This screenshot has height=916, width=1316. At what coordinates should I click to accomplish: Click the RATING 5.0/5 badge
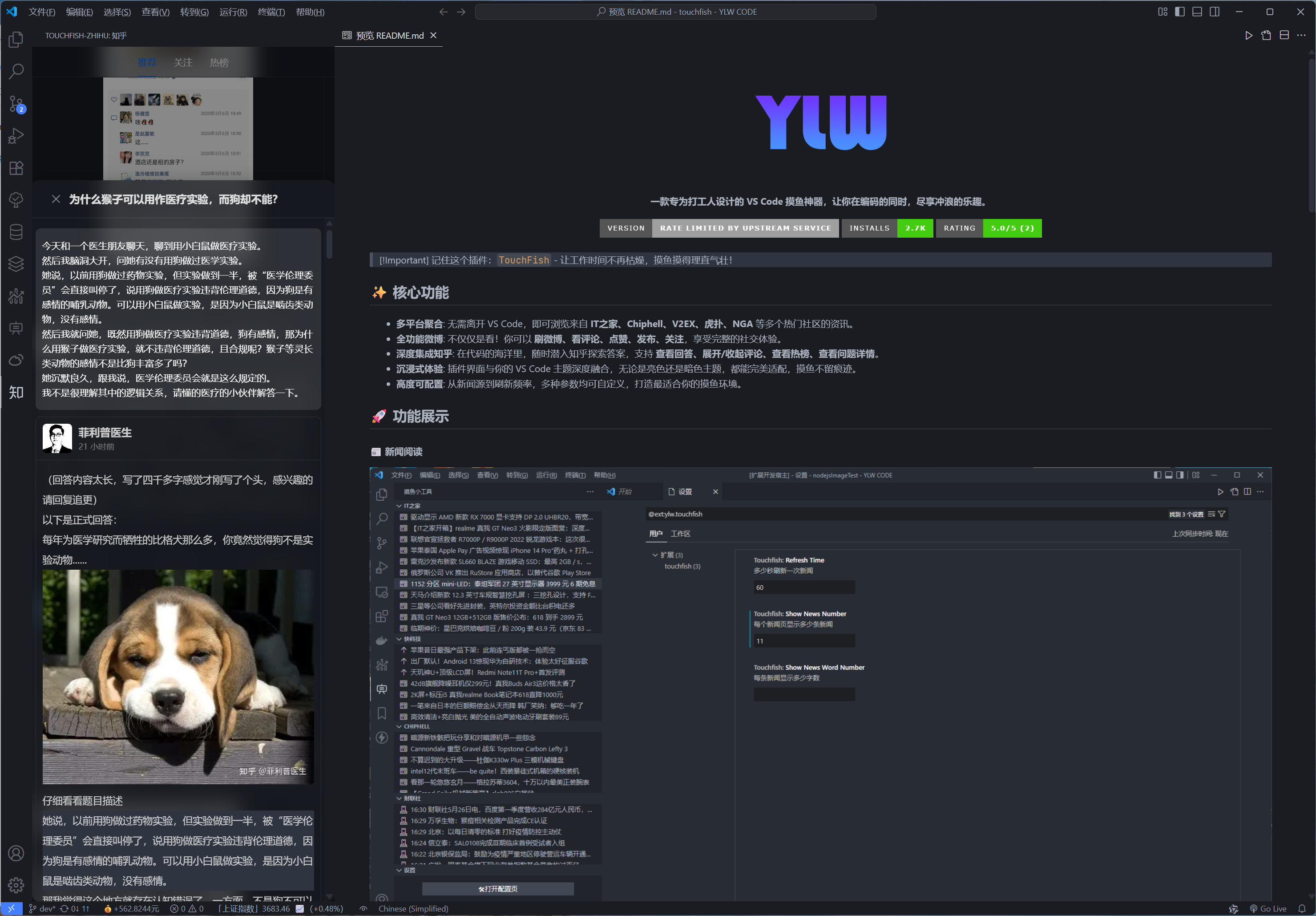tap(989, 228)
